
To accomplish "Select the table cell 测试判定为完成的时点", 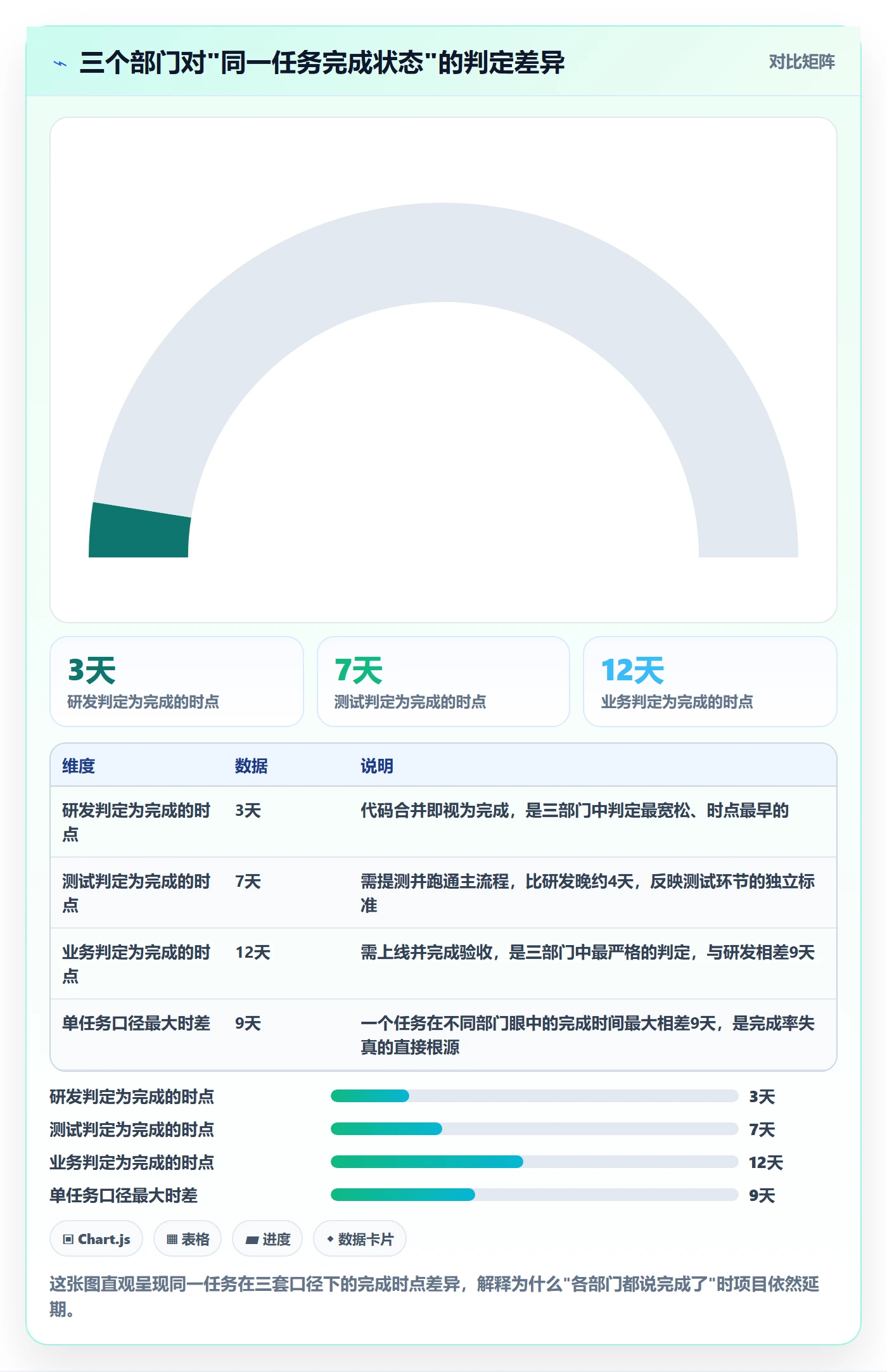I will tap(136, 893).
